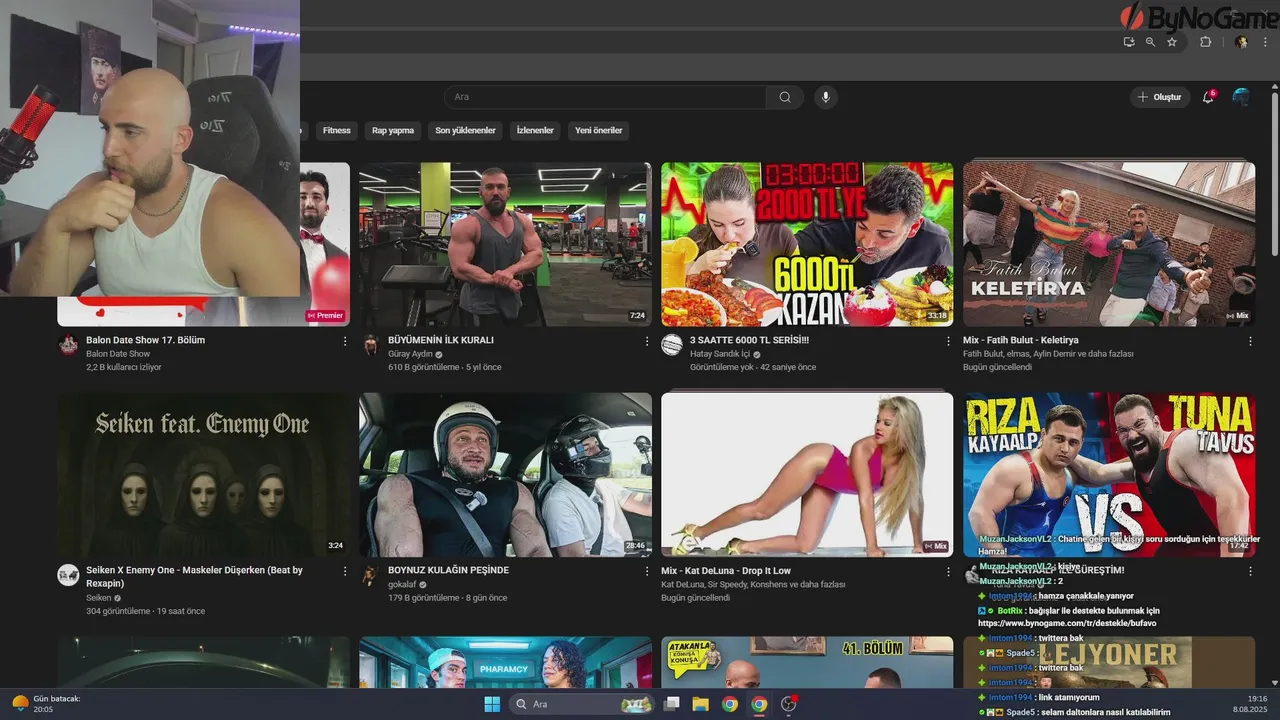Open Task View from the taskbar

[672, 704]
